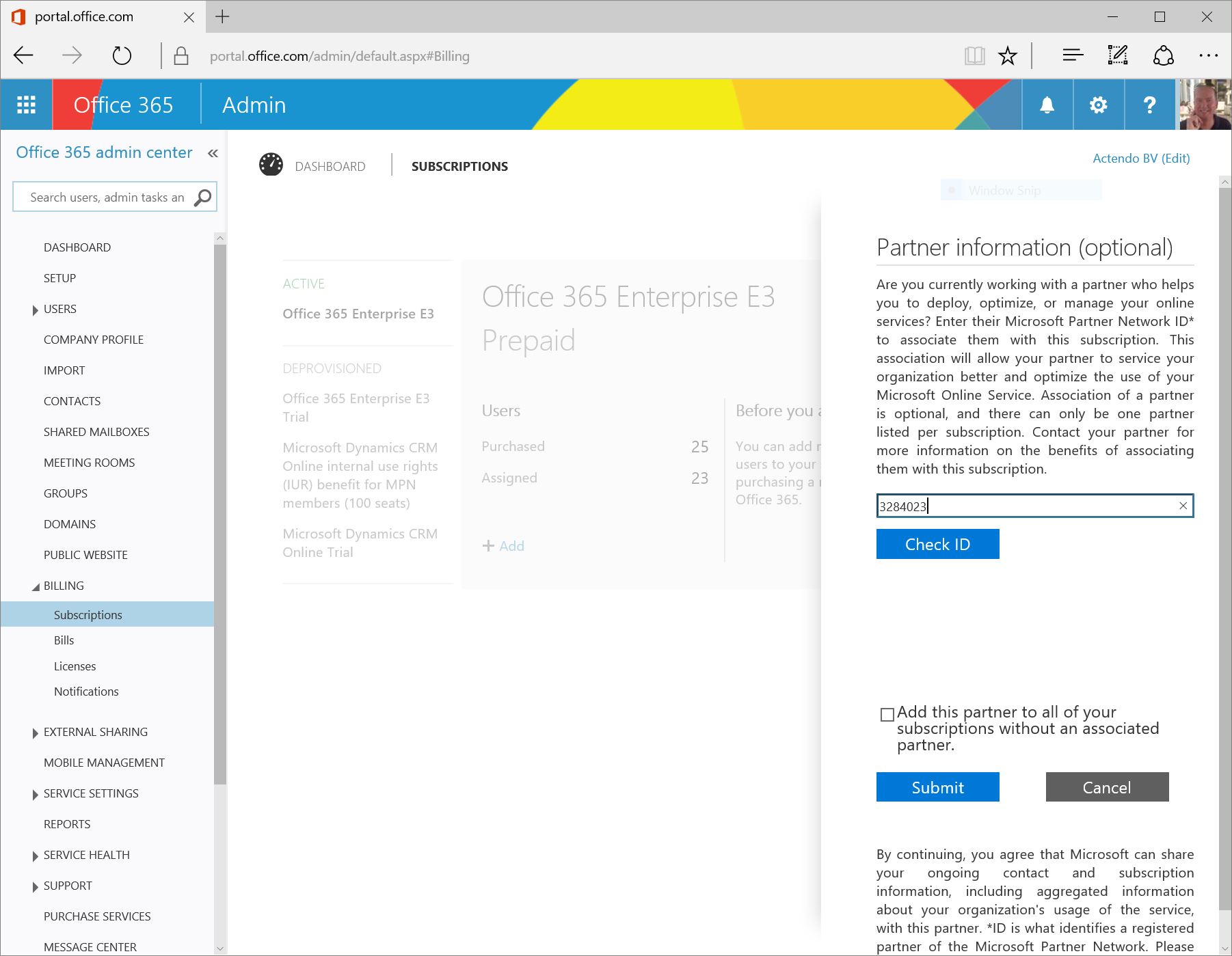1232x956 pixels.
Task: Switch to the DASHBOARD tab
Action: coord(330,166)
